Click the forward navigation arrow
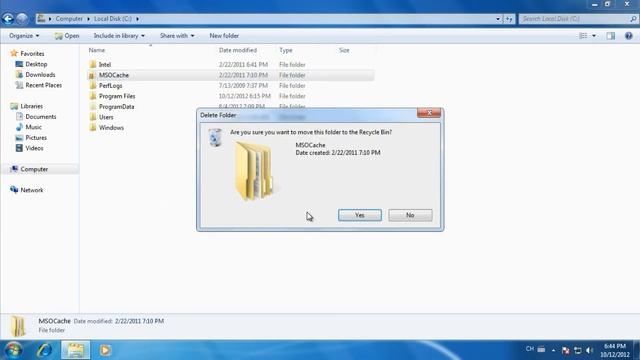Screen dimensions: 640x360 [x=22, y=18]
